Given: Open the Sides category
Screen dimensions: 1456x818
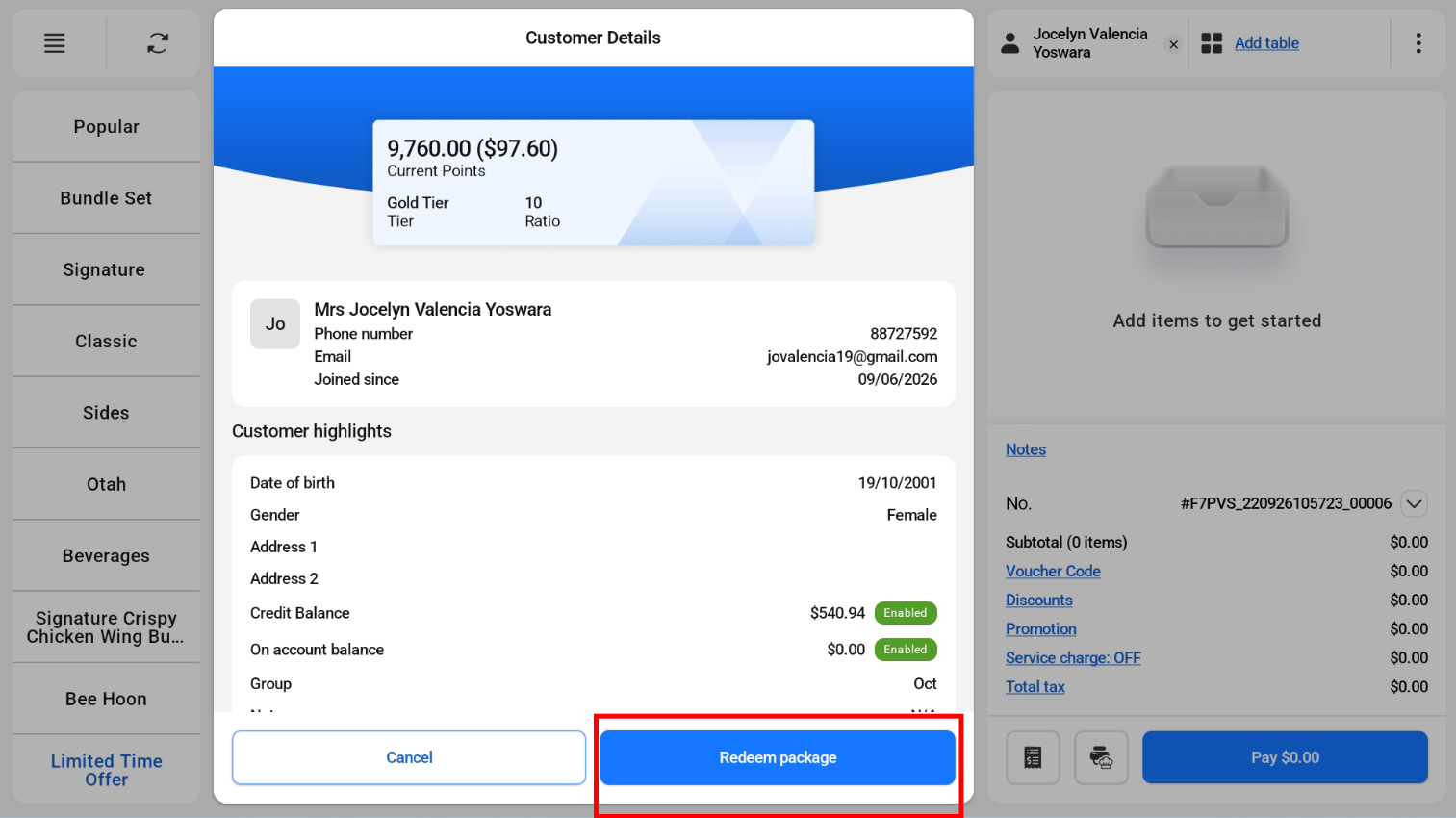Looking at the screenshot, I should click(x=106, y=413).
